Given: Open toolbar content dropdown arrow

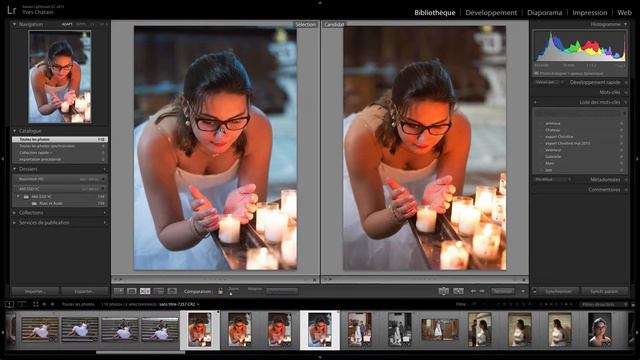Looking at the screenshot, I should pyautogui.click(x=523, y=291).
